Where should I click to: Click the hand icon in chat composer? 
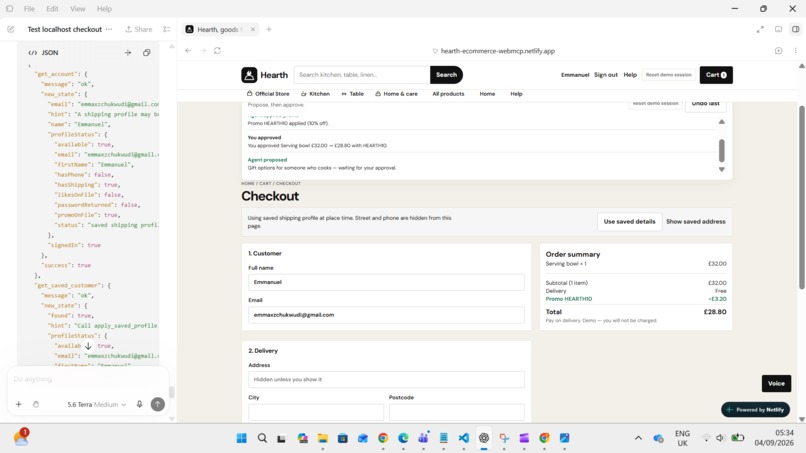pyautogui.click(x=35, y=404)
